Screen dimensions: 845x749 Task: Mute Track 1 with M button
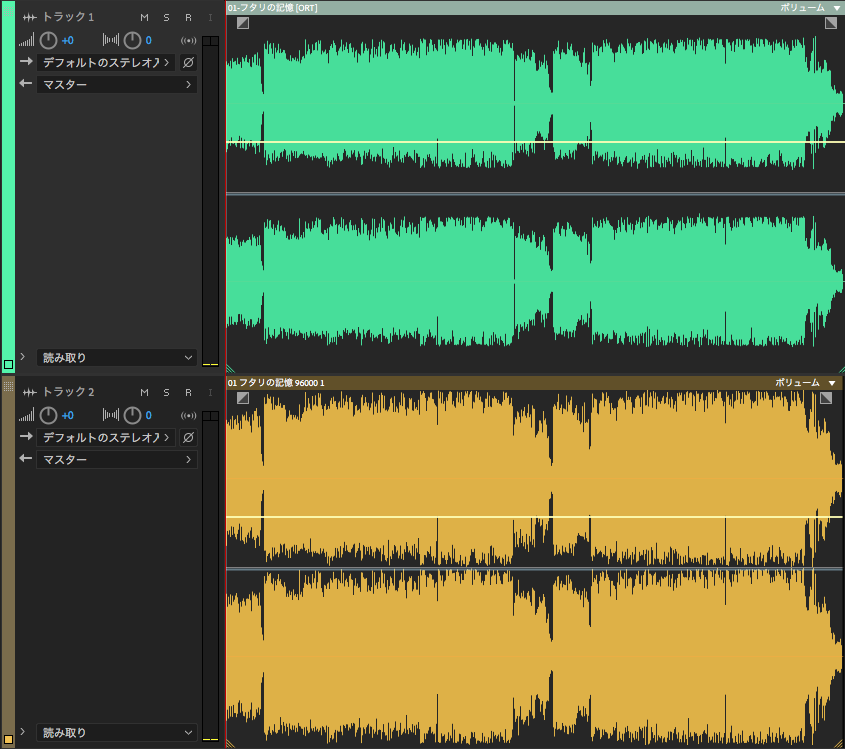click(144, 18)
